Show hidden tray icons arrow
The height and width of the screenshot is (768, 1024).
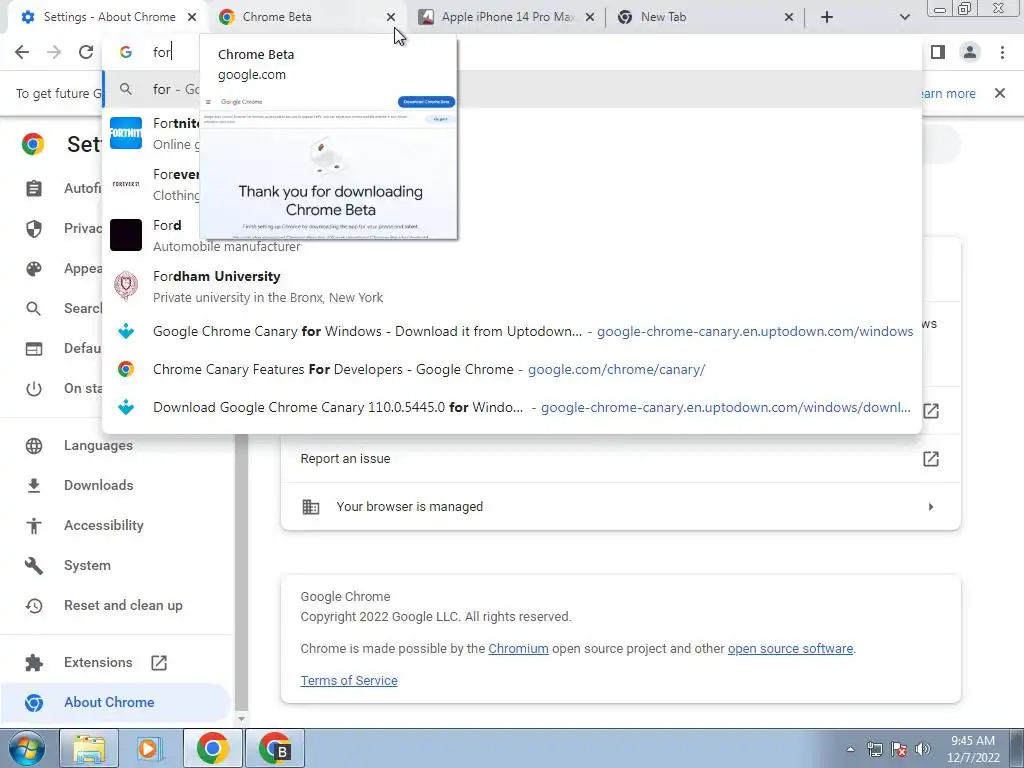(850, 749)
